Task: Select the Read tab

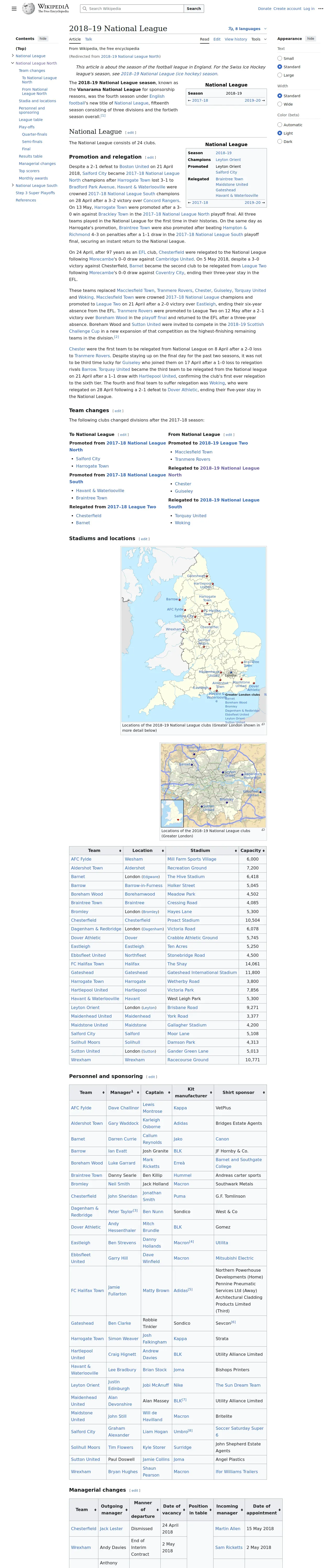Action: [x=205, y=39]
